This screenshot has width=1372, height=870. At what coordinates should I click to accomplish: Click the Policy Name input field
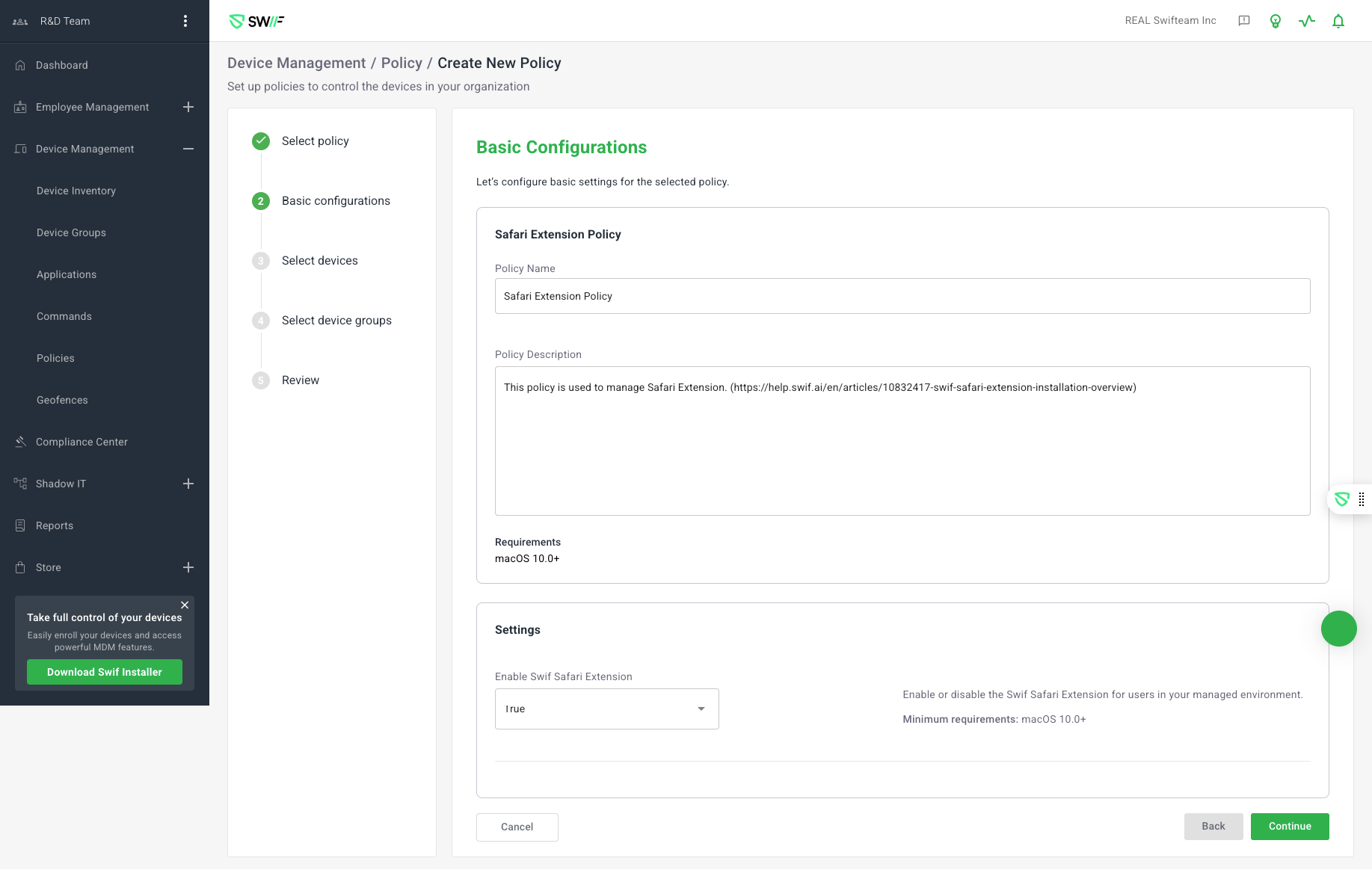[x=902, y=296]
